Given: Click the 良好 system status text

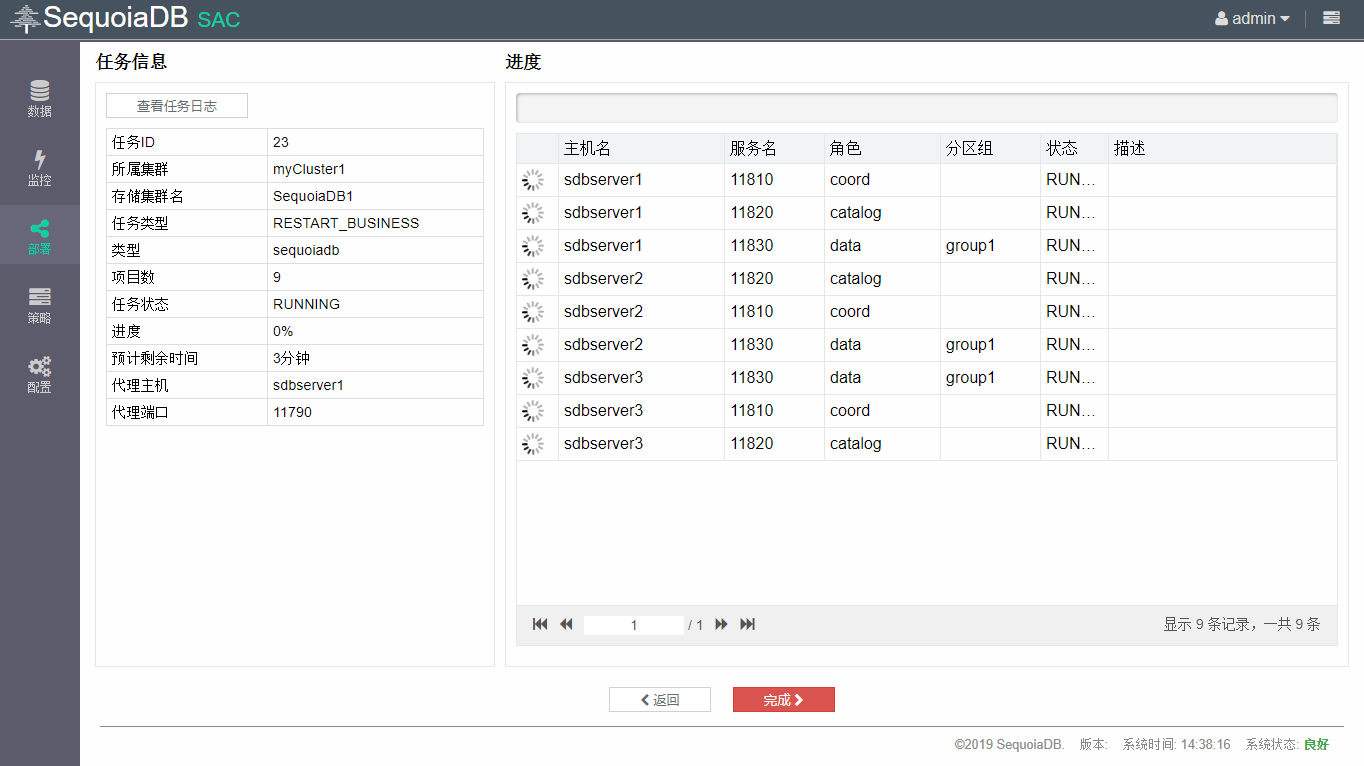Looking at the screenshot, I should pyautogui.click(x=1316, y=745).
